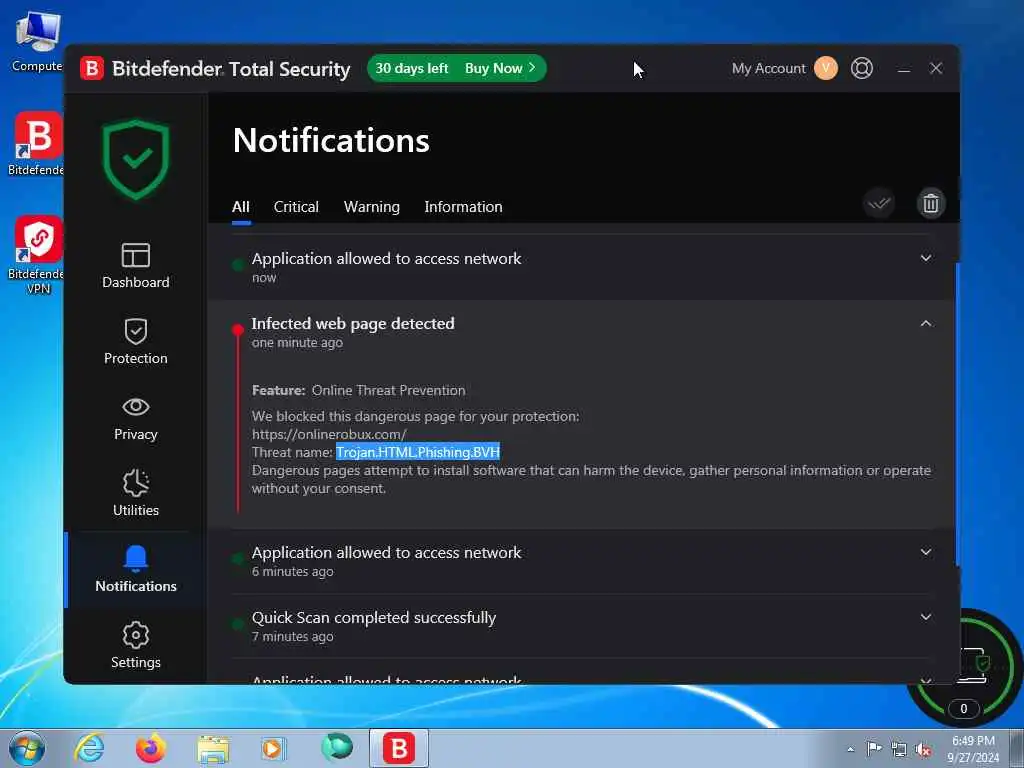
Task: Show hidden tray icons arrow
Action: tap(850, 749)
